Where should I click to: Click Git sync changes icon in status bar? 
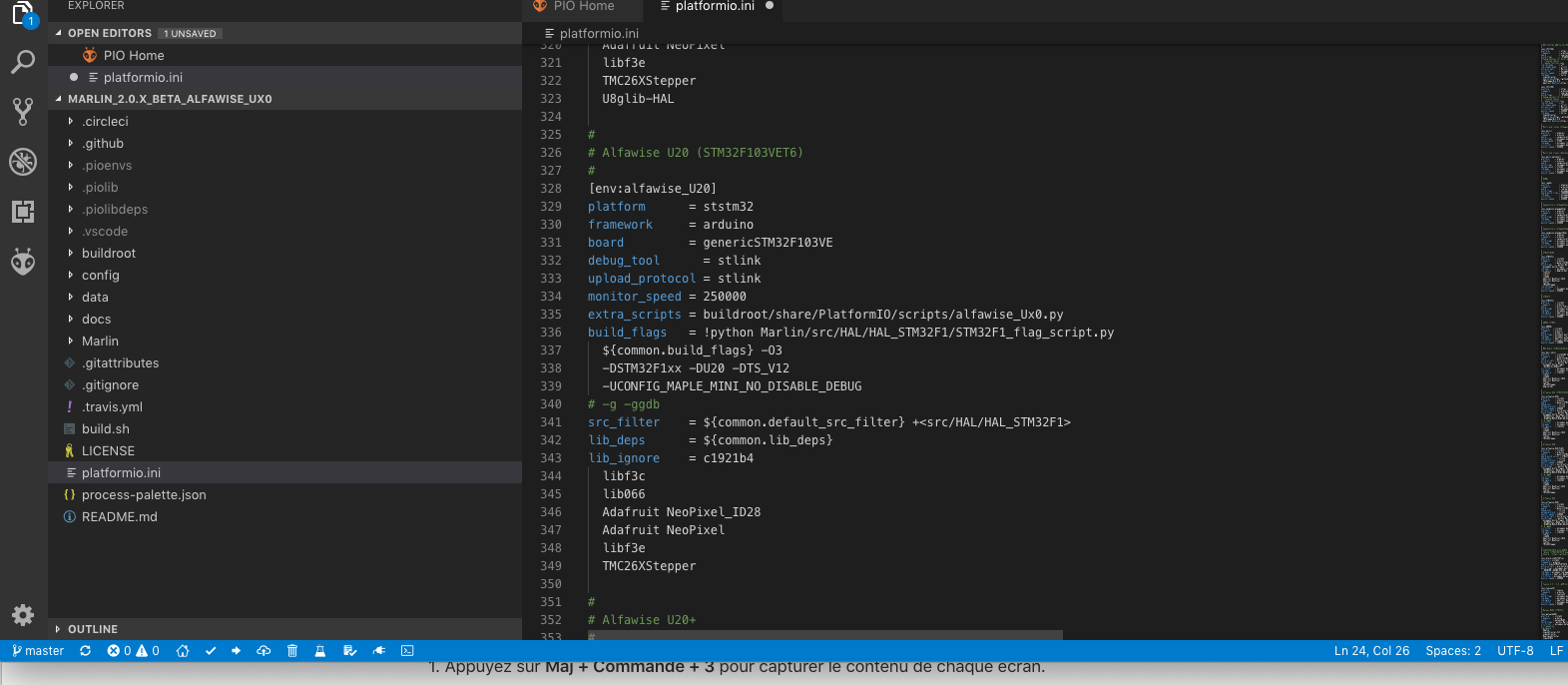(86, 651)
